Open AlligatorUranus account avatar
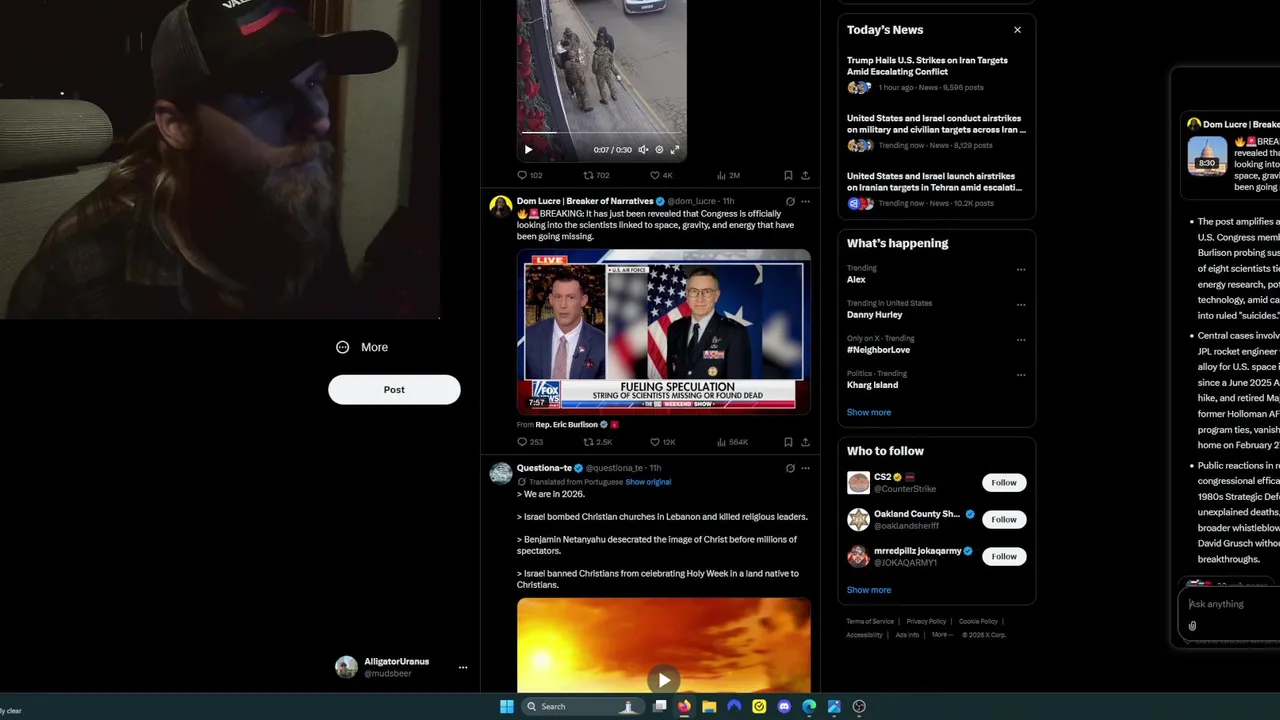This screenshot has width=1280, height=720. (346, 667)
